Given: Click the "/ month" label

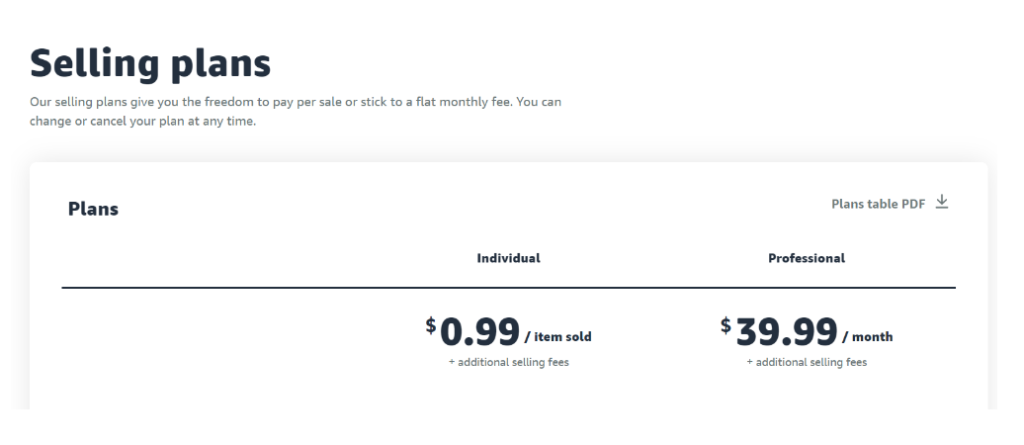Looking at the screenshot, I should point(867,337).
